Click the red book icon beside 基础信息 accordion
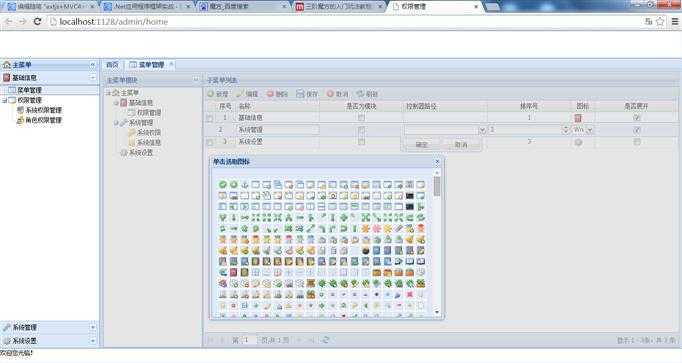682x363 pixels. [7, 77]
